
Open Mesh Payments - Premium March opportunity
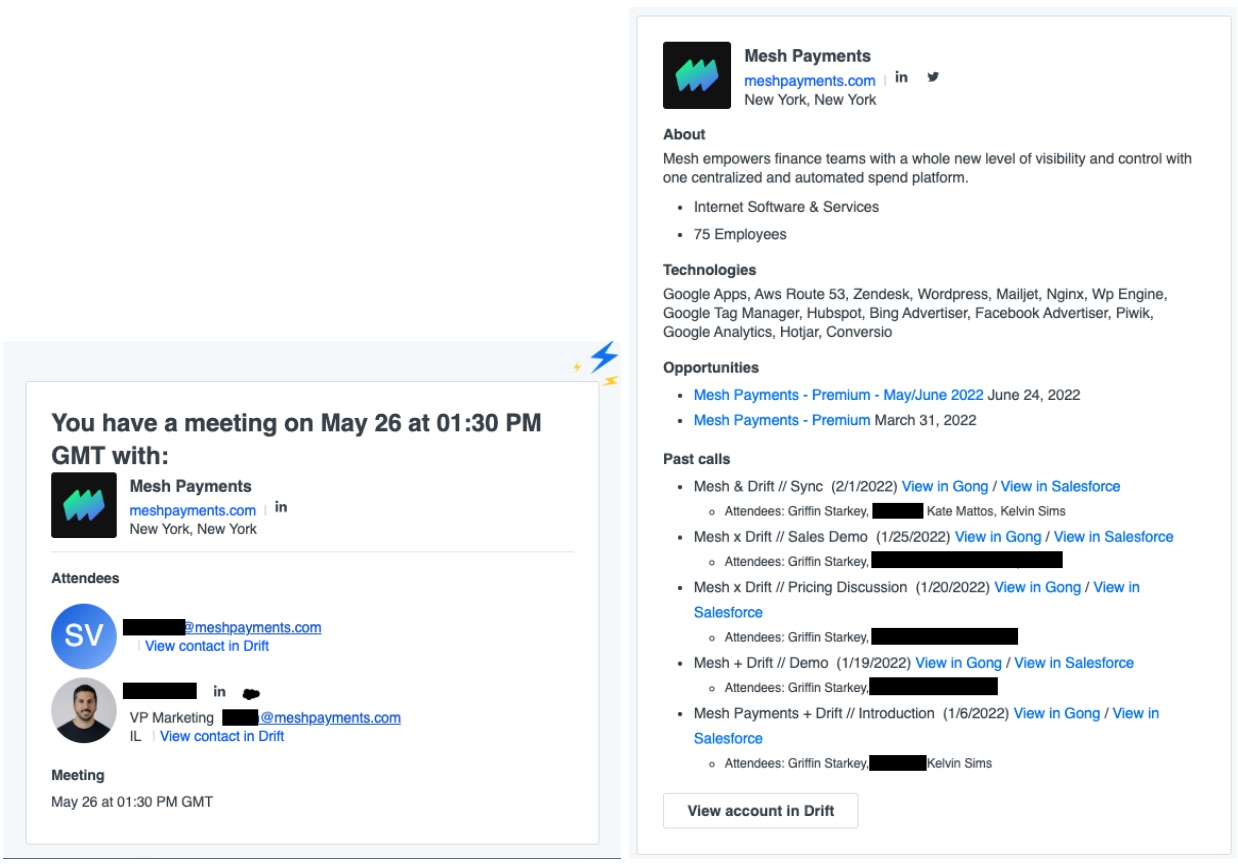tap(782, 420)
